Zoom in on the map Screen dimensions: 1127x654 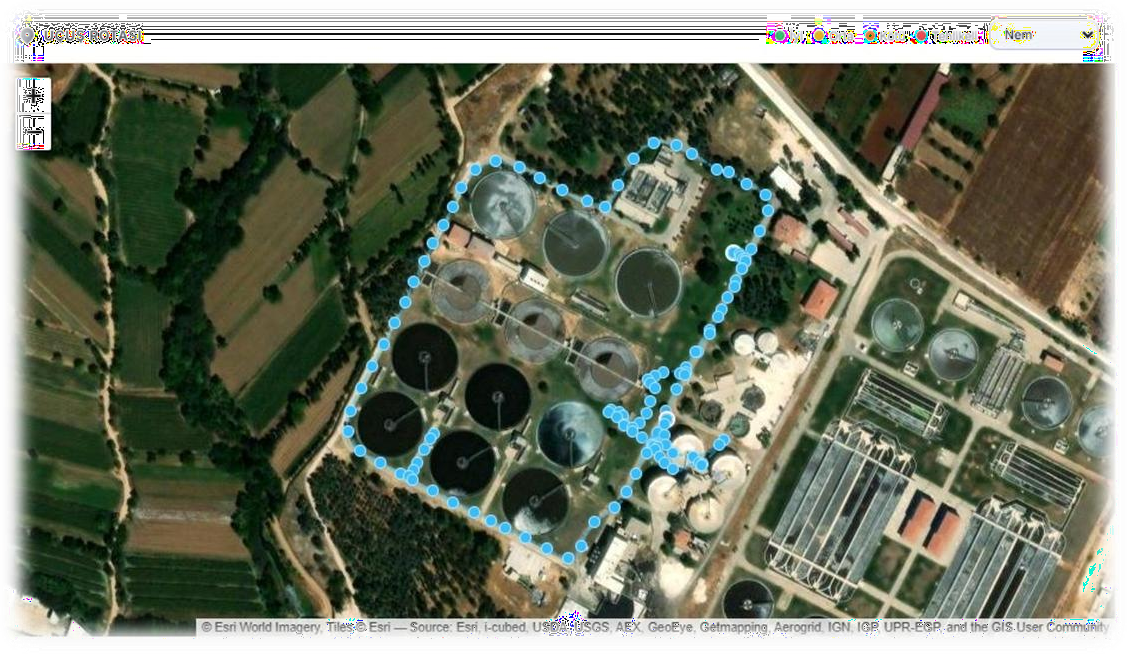pos(33,95)
